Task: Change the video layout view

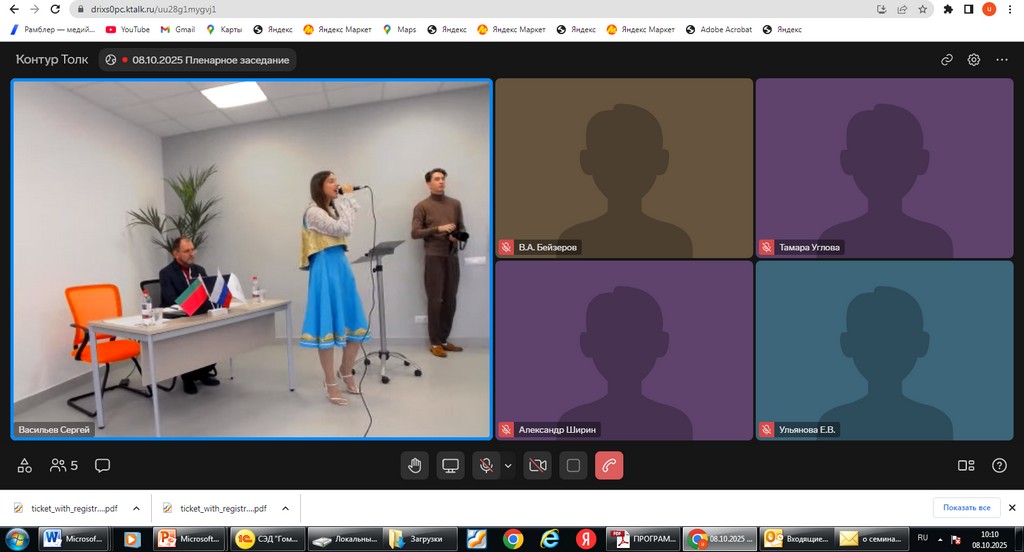Action: tap(966, 465)
